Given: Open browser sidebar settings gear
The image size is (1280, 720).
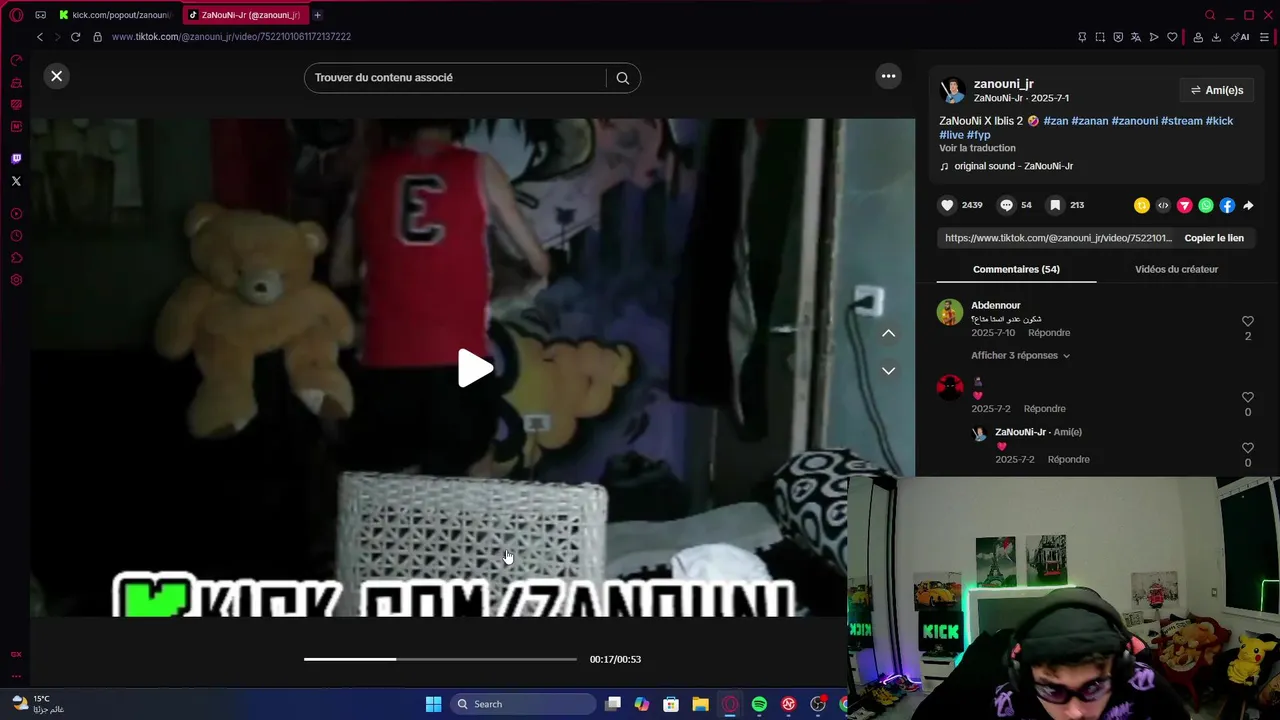Looking at the screenshot, I should 16,280.
